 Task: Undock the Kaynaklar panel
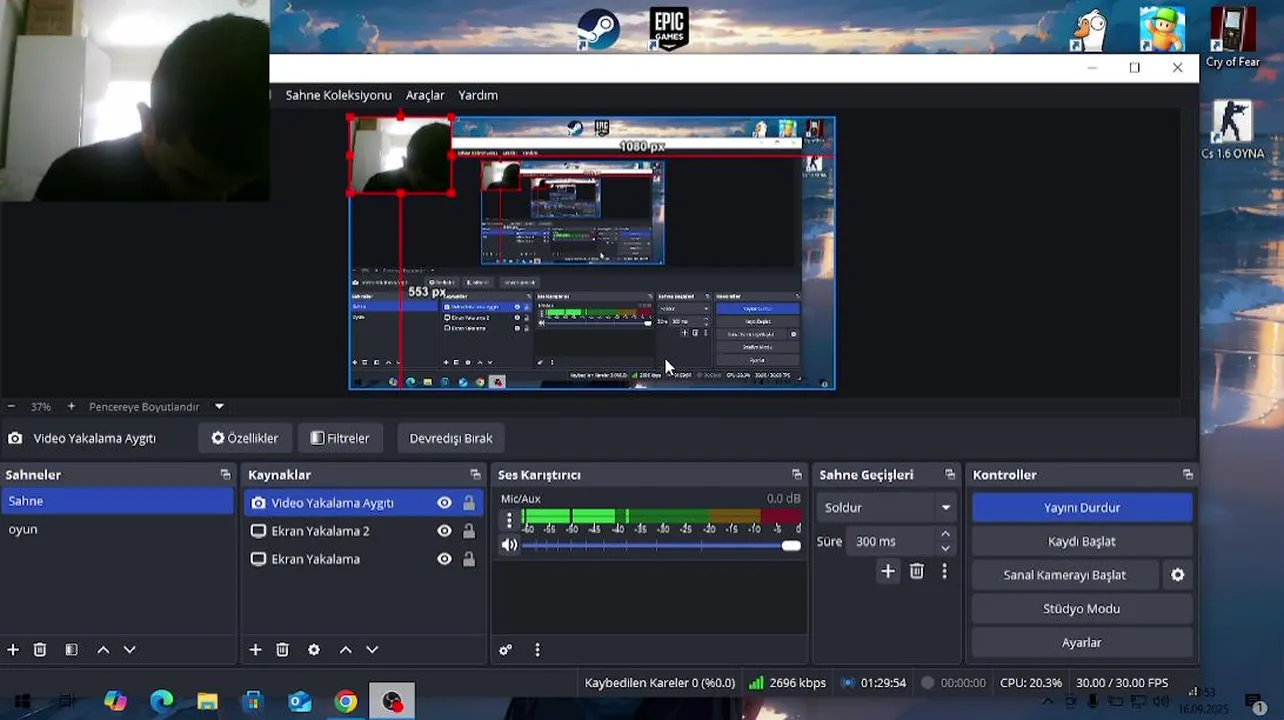pos(475,475)
